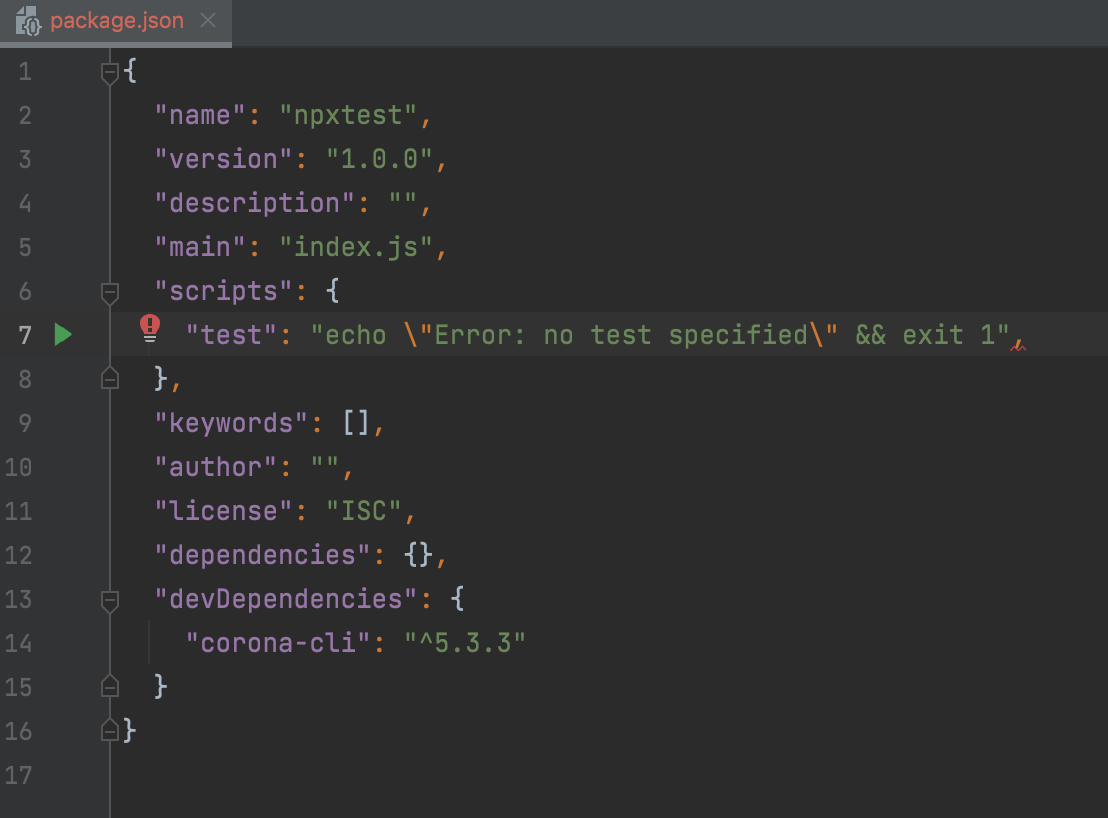Collapse the root JSON object on line 1

[110, 71]
